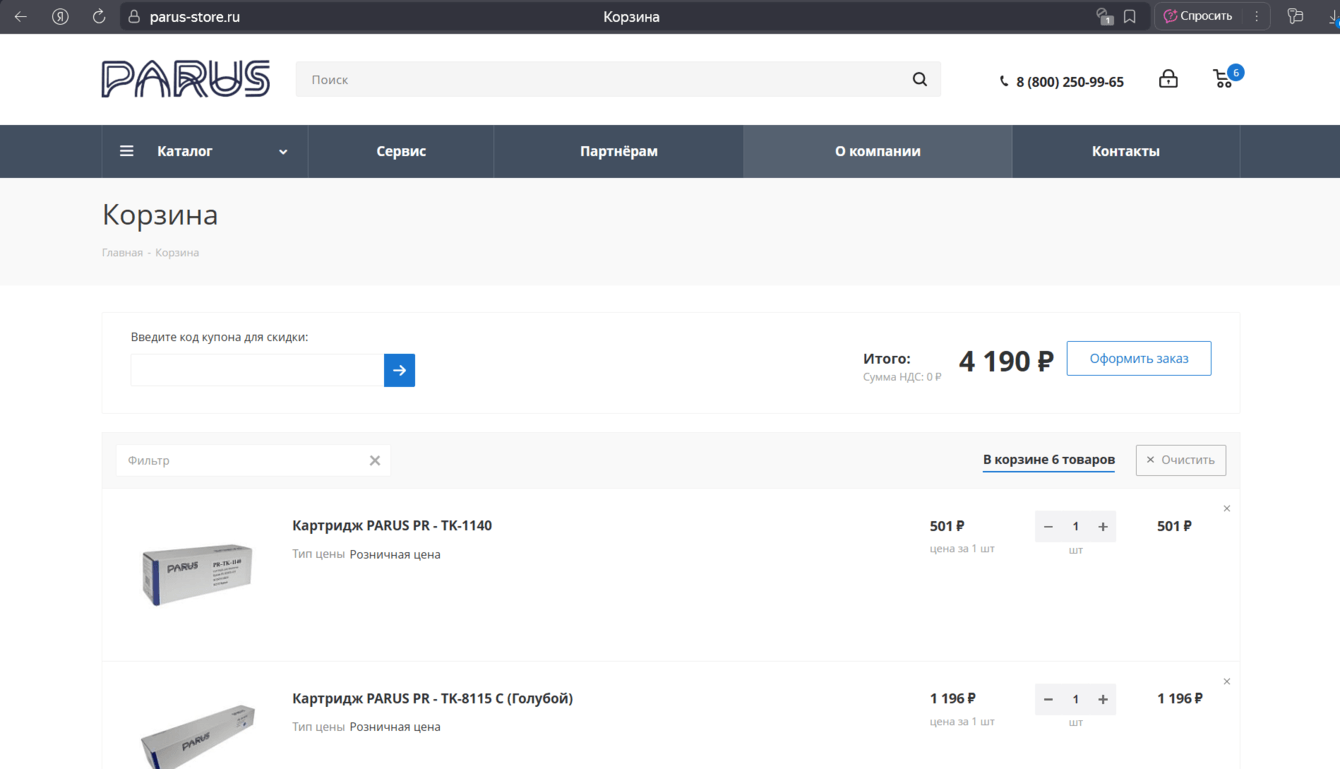
Task: Click the search magnifier icon
Action: click(x=919, y=80)
